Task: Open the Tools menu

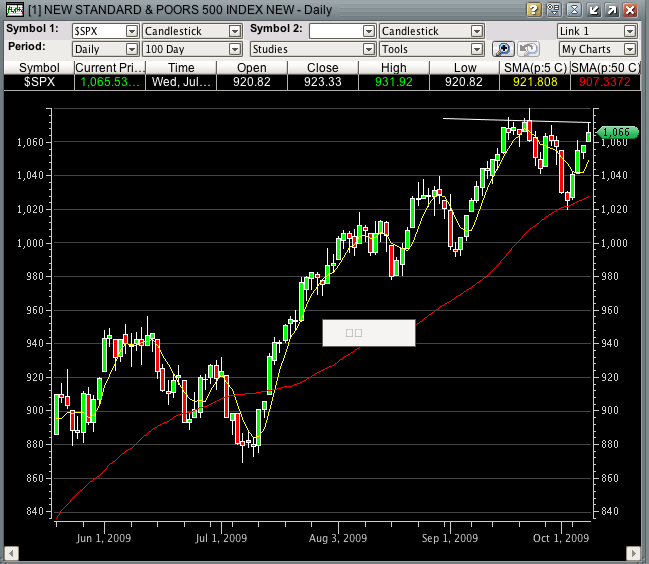Action: [x=431, y=49]
